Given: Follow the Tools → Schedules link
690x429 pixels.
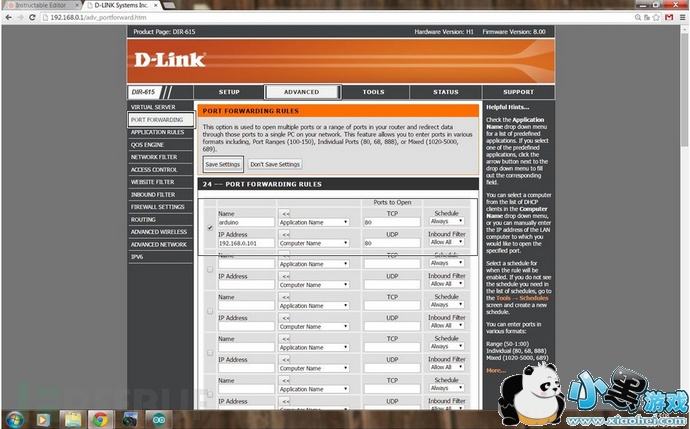Looking at the screenshot, I should (522, 298).
